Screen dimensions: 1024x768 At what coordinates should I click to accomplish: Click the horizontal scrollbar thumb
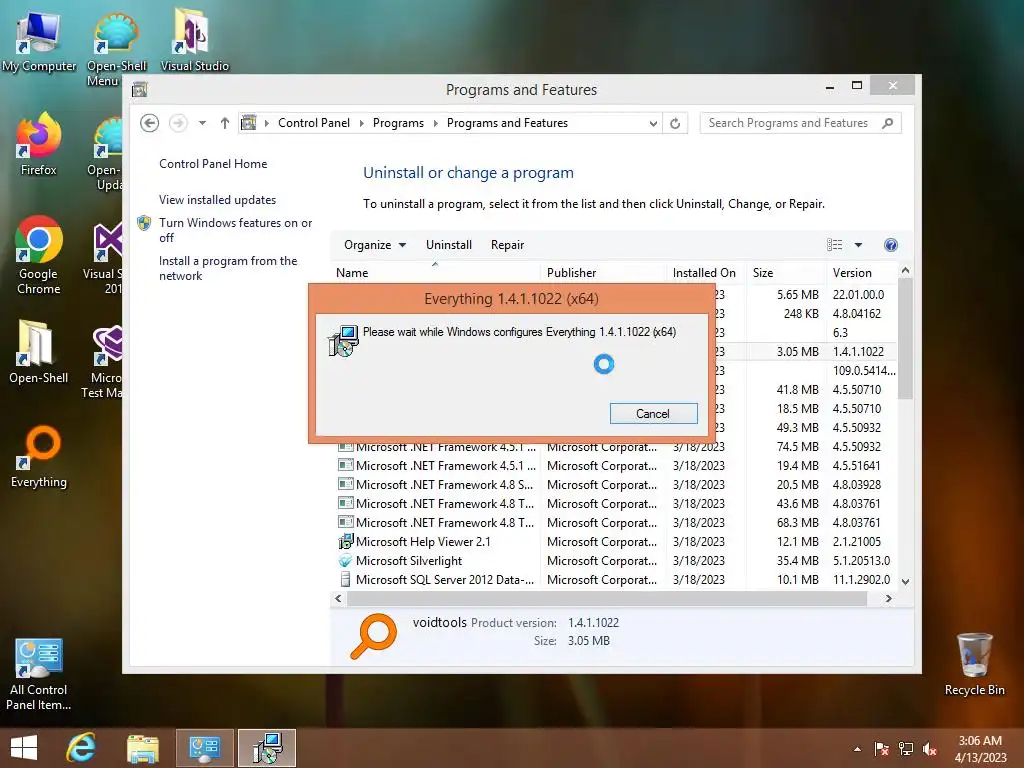click(x=607, y=598)
